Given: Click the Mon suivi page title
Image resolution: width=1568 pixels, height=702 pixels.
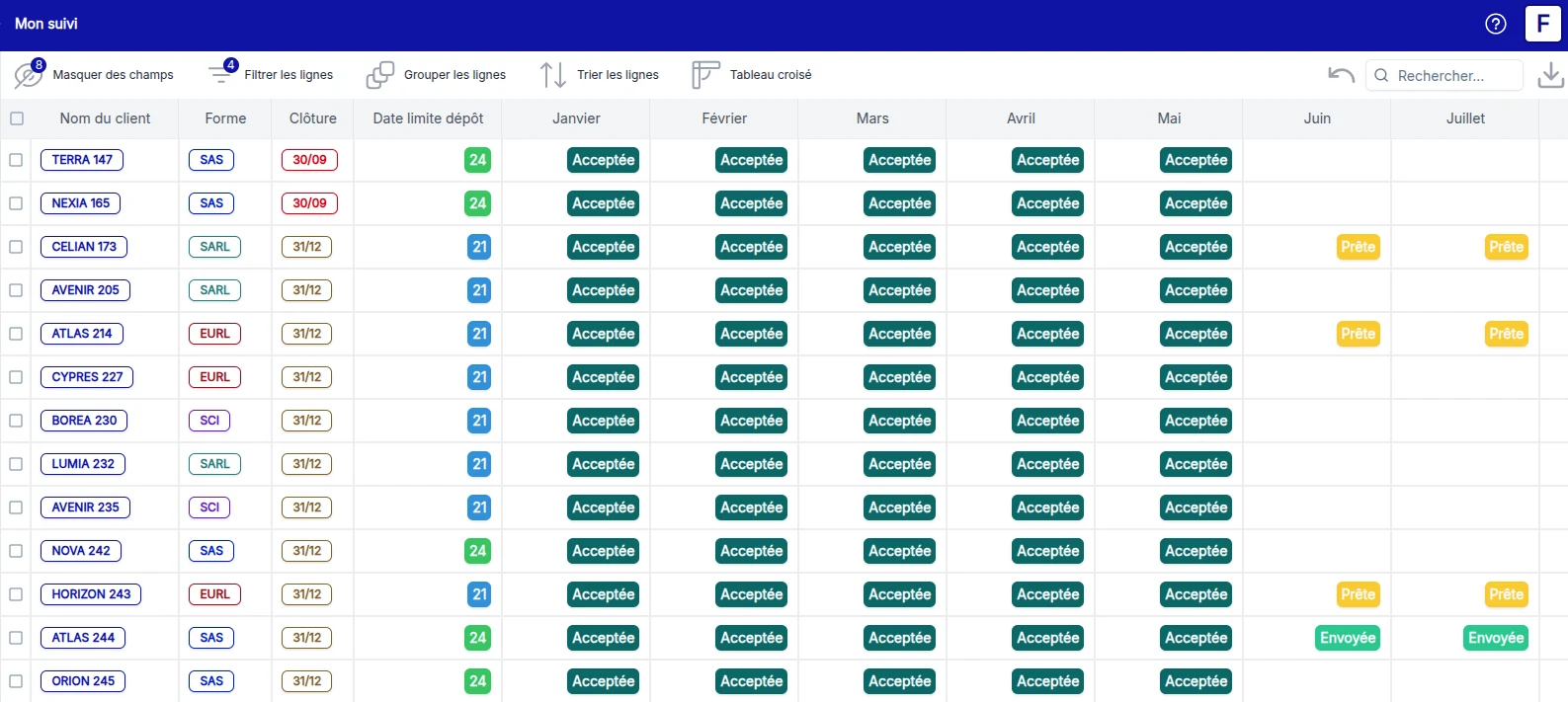Looking at the screenshot, I should click(46, 24).
